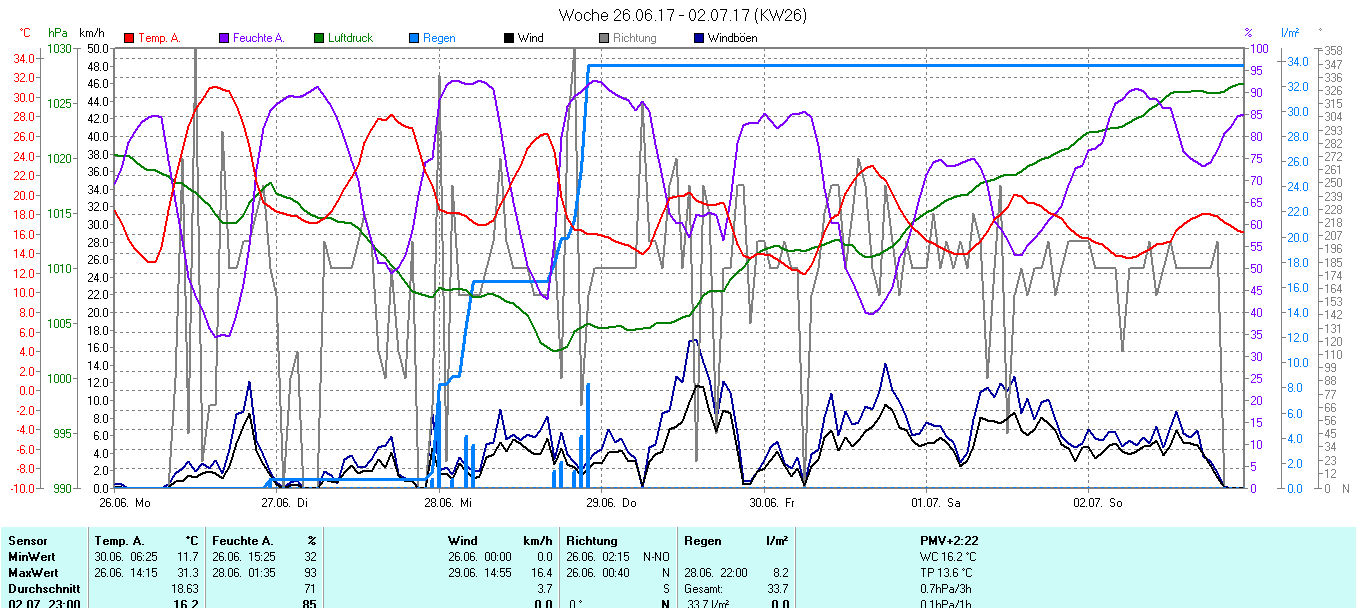This screenshot has height=608, width=1356.
Task: Click the PMV+2:22 heading
Action: pyautogui.click(x=949, y=541)
